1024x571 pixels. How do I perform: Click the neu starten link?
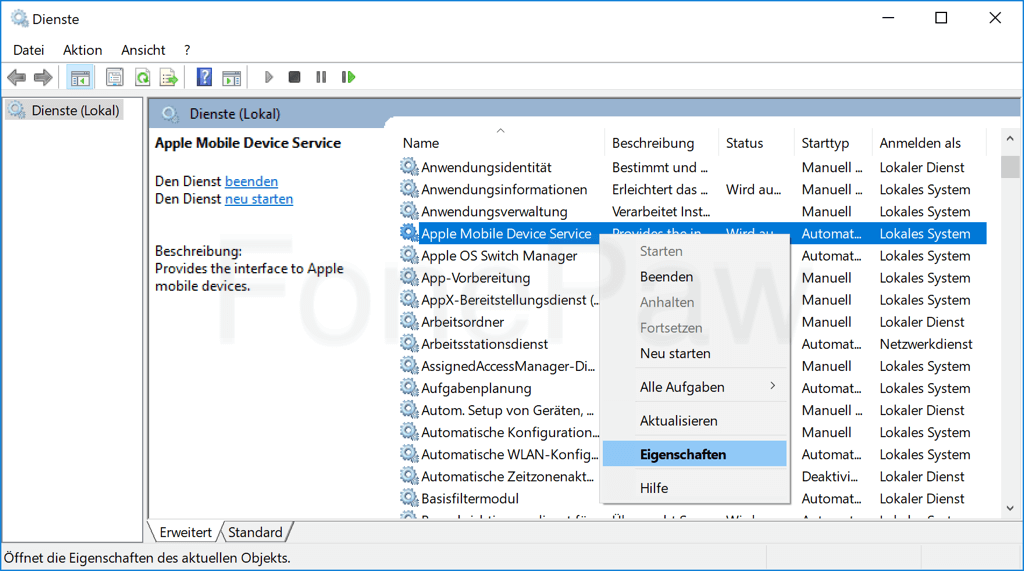click(259, 199)
